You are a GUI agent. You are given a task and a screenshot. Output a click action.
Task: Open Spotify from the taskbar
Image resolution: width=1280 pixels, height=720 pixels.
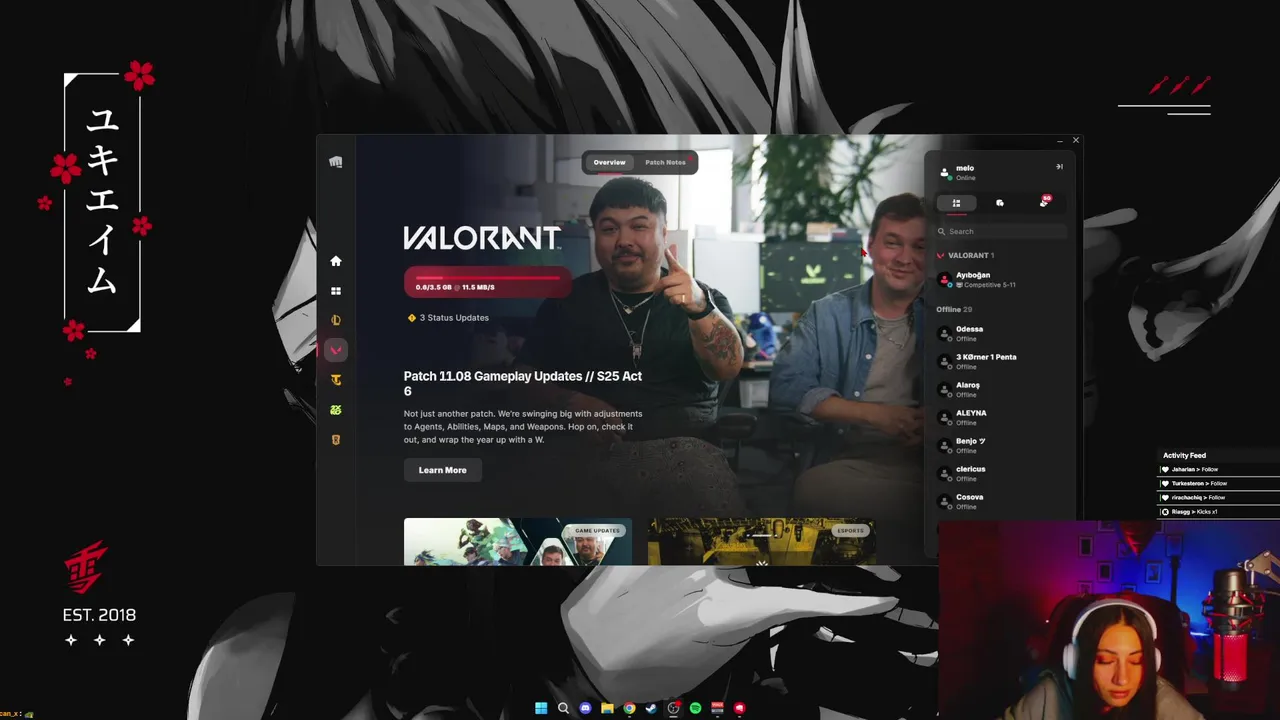tap(695, 708)
